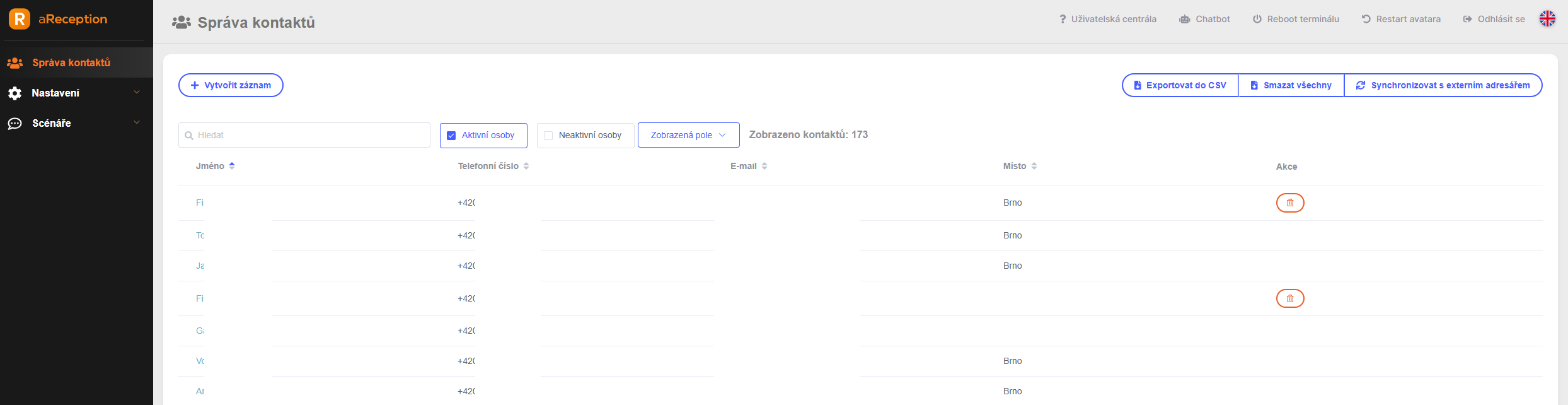Click Exportovat do CSV button
This screenshot has width=1568, height=405.
coord(1180,85)
